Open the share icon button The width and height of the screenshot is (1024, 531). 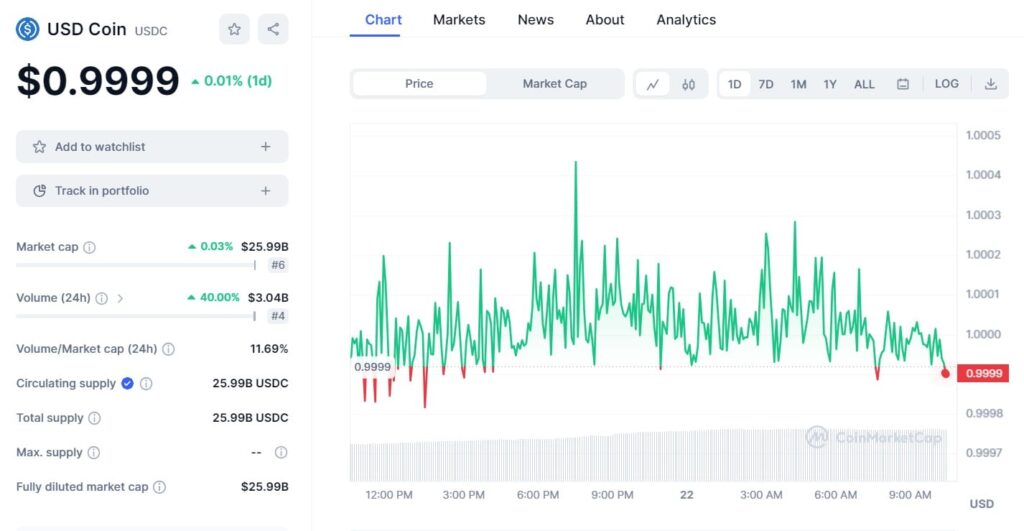pos(273,29)
